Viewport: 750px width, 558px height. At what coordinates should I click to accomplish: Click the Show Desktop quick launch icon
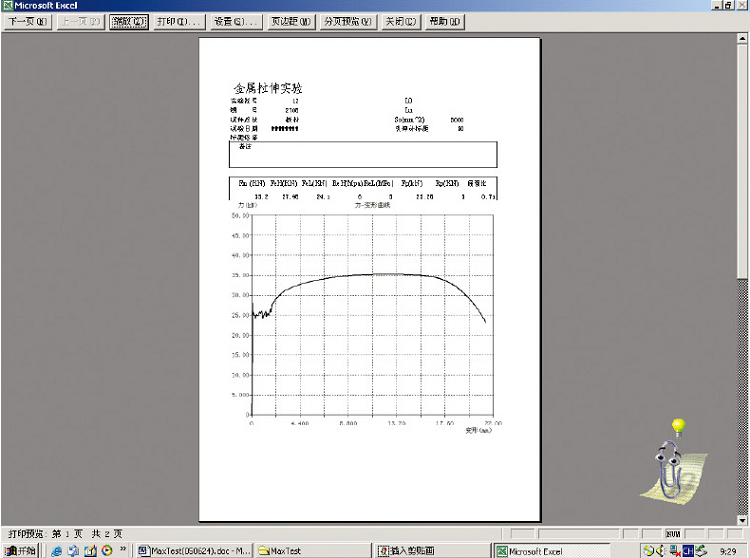coord(90,551)
